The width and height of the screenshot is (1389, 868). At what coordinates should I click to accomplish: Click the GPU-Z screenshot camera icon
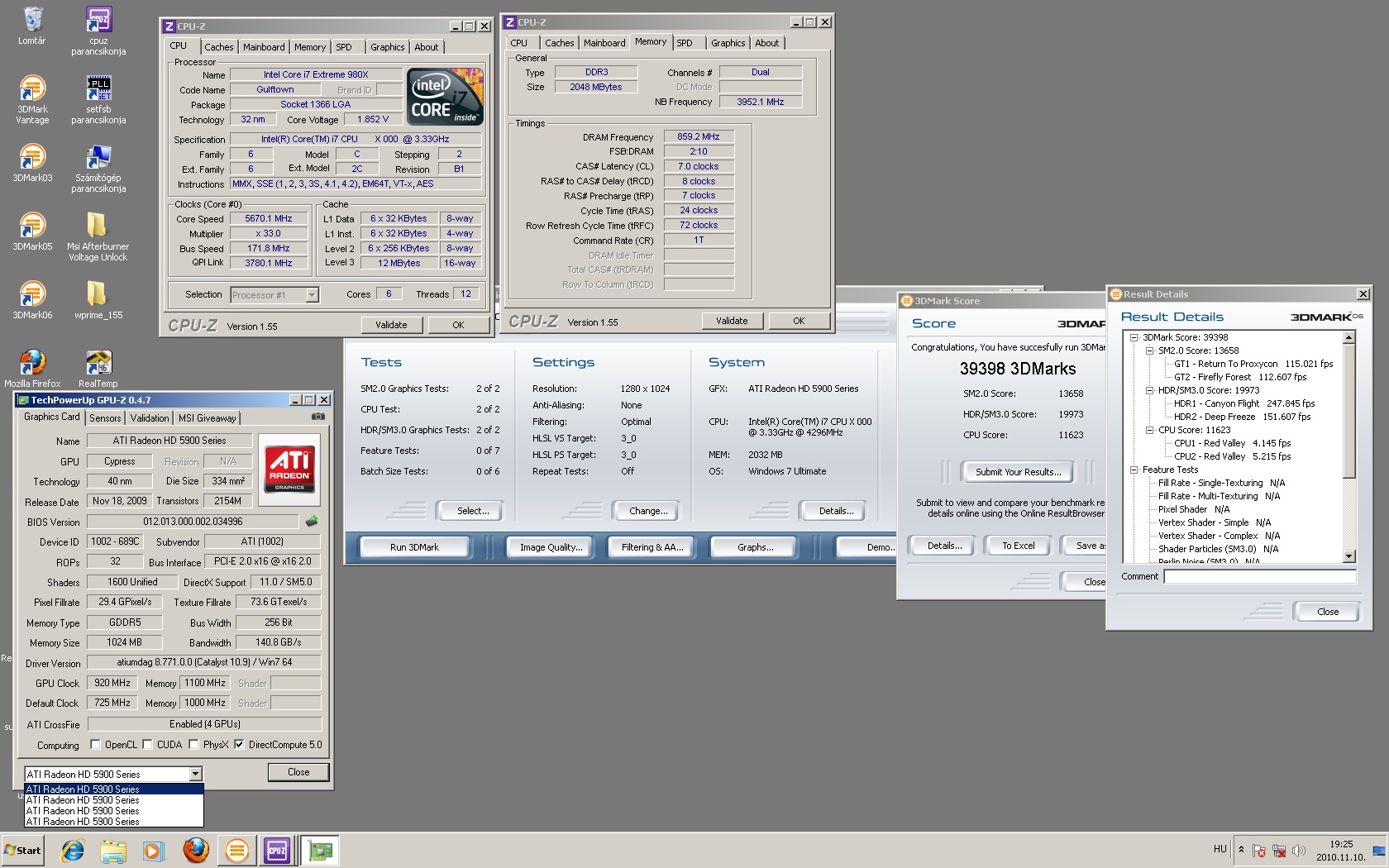pos(317,417)
